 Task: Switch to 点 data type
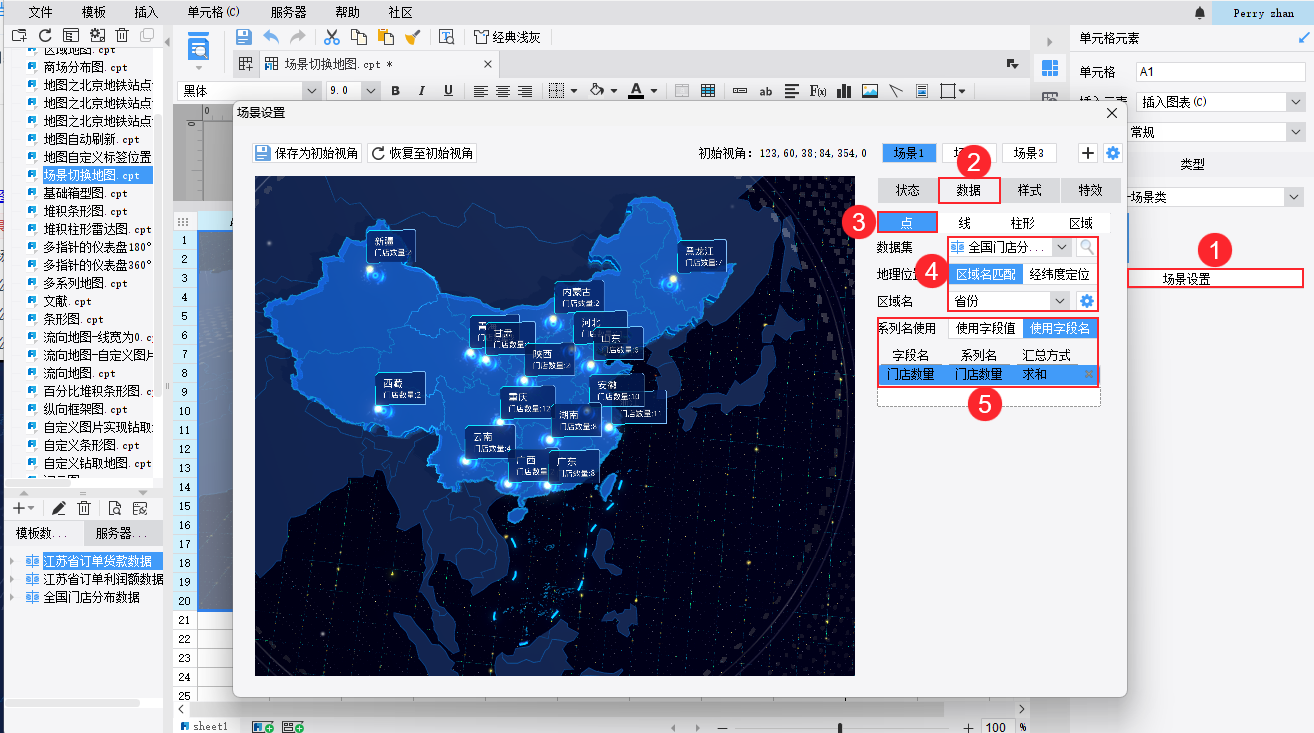tap(907, 223)
